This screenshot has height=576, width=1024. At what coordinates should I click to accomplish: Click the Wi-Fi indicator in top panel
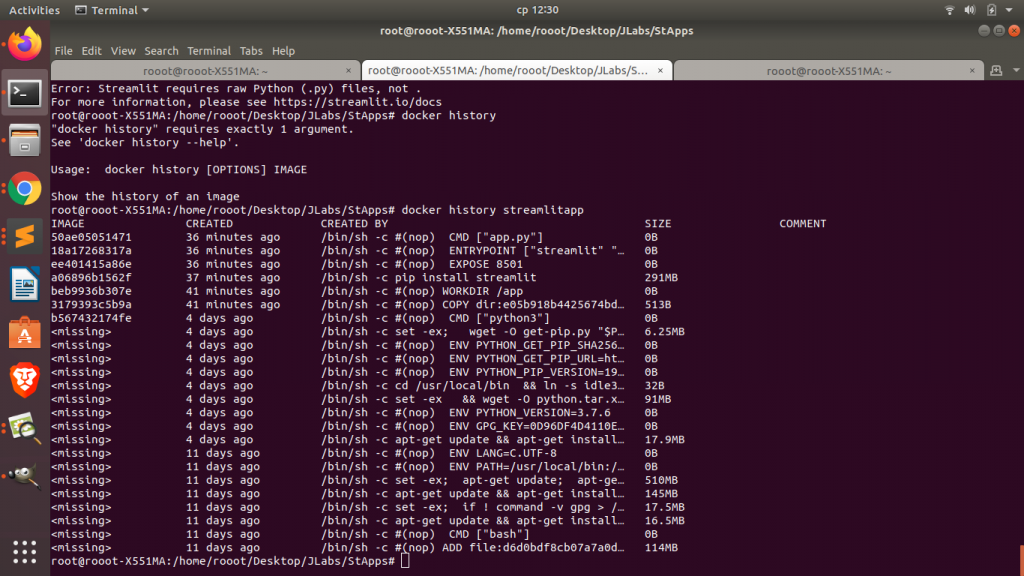pos(948,9)
